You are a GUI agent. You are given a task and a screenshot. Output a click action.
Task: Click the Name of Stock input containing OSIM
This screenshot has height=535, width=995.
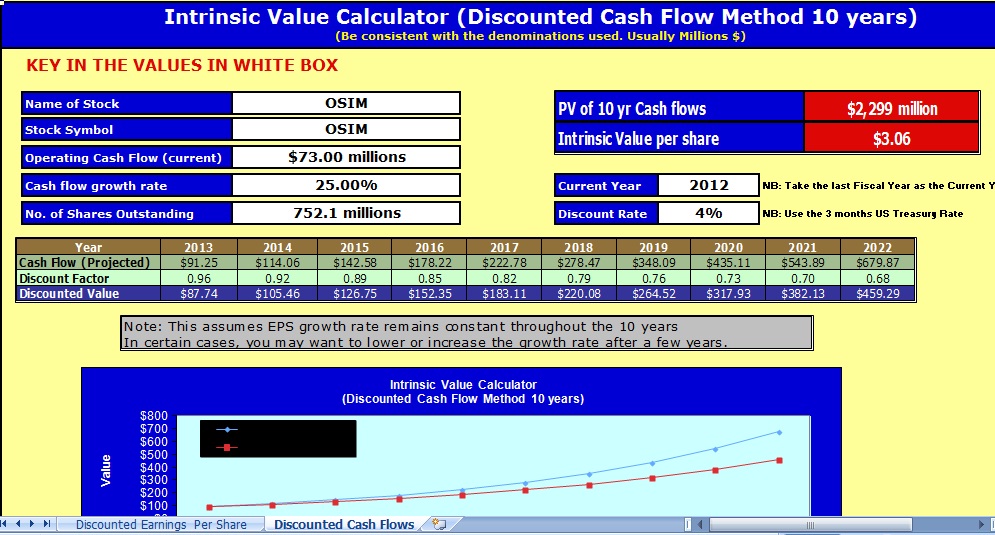[x=346, y=103]
